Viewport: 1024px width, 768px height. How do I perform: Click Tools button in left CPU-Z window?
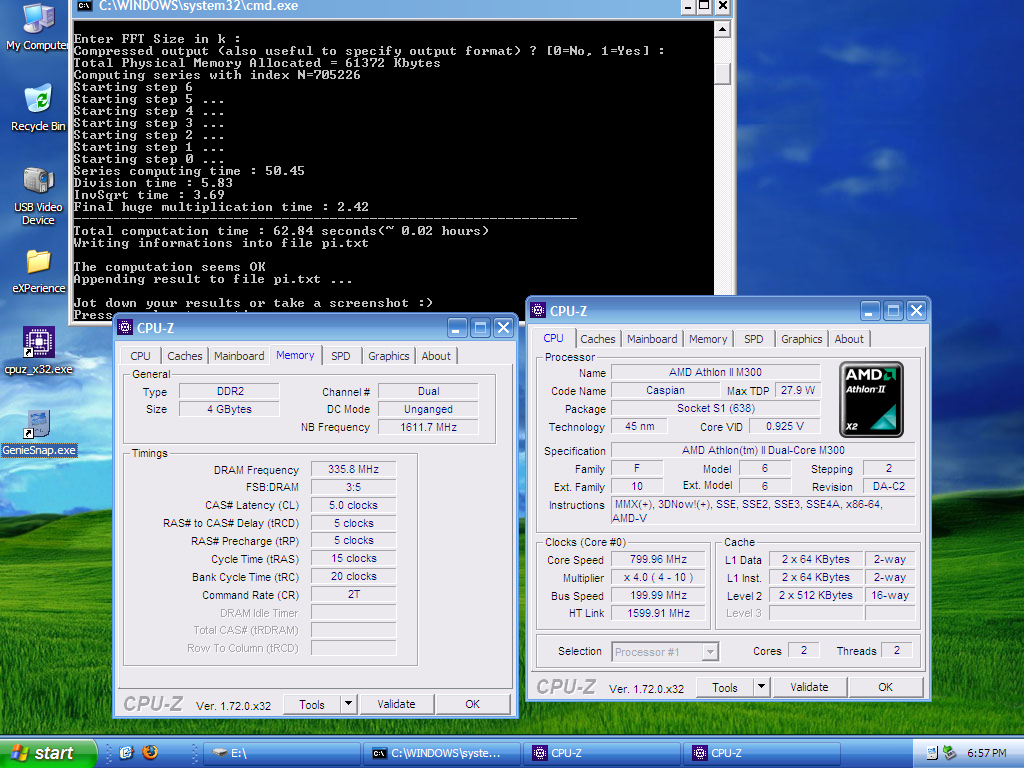[312, 705]
